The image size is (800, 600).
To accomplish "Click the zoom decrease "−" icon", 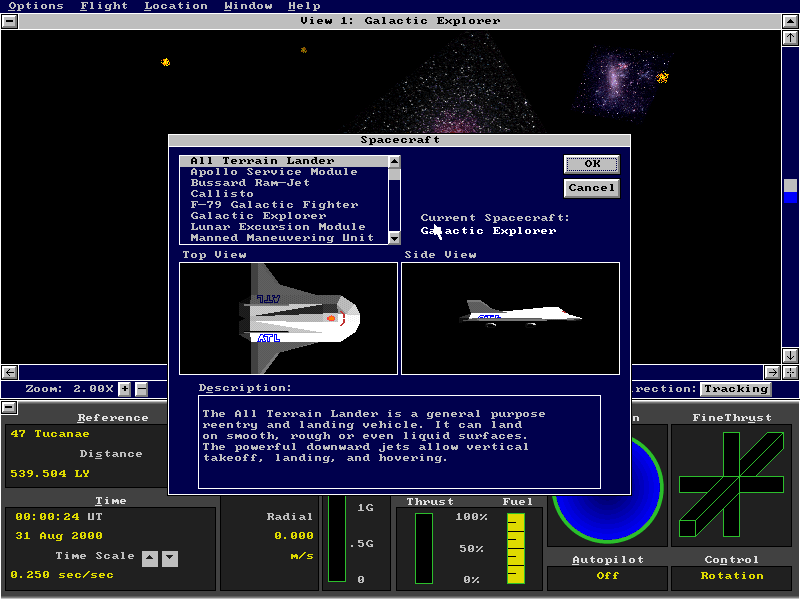I will pos(140,389).
